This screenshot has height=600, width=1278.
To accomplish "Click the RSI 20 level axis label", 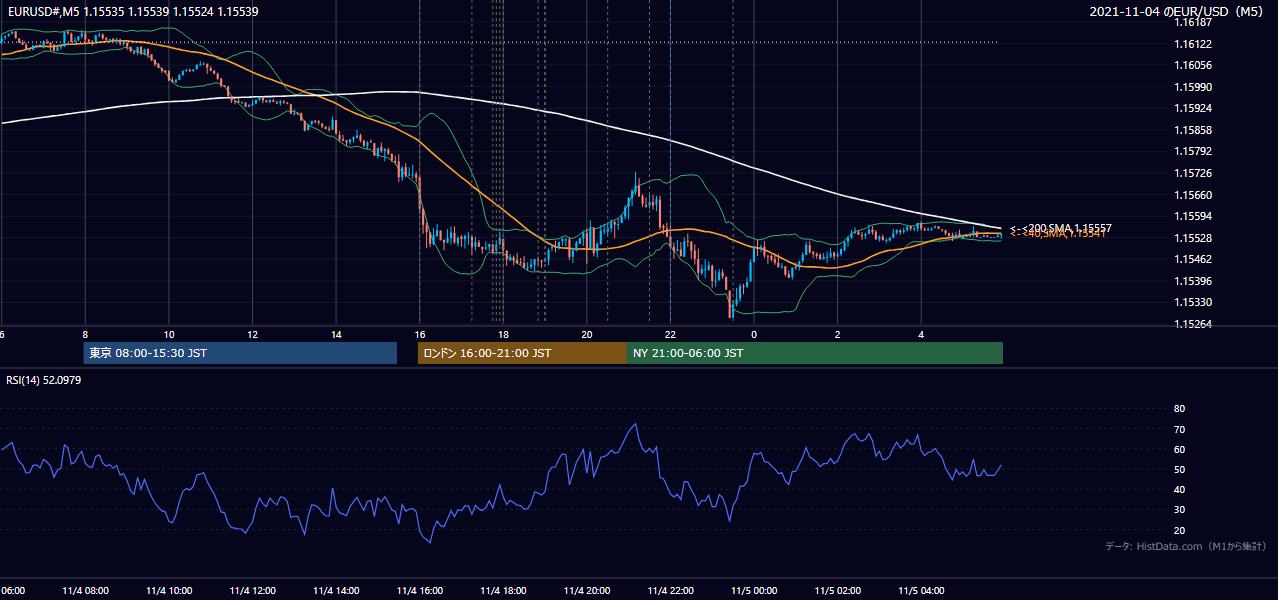I will coord(1179,530).
